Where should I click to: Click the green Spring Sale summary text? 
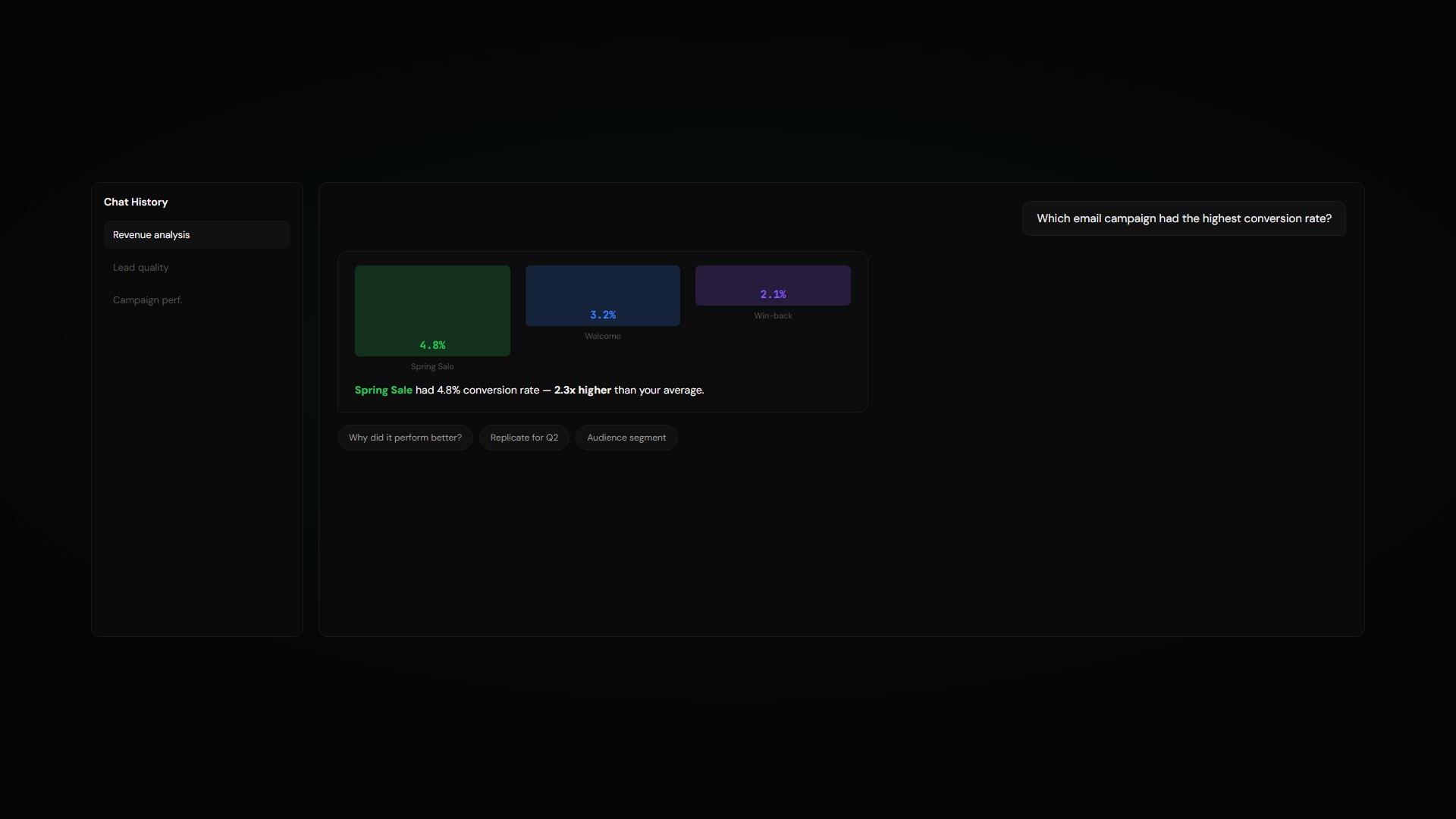click(384, 390)
